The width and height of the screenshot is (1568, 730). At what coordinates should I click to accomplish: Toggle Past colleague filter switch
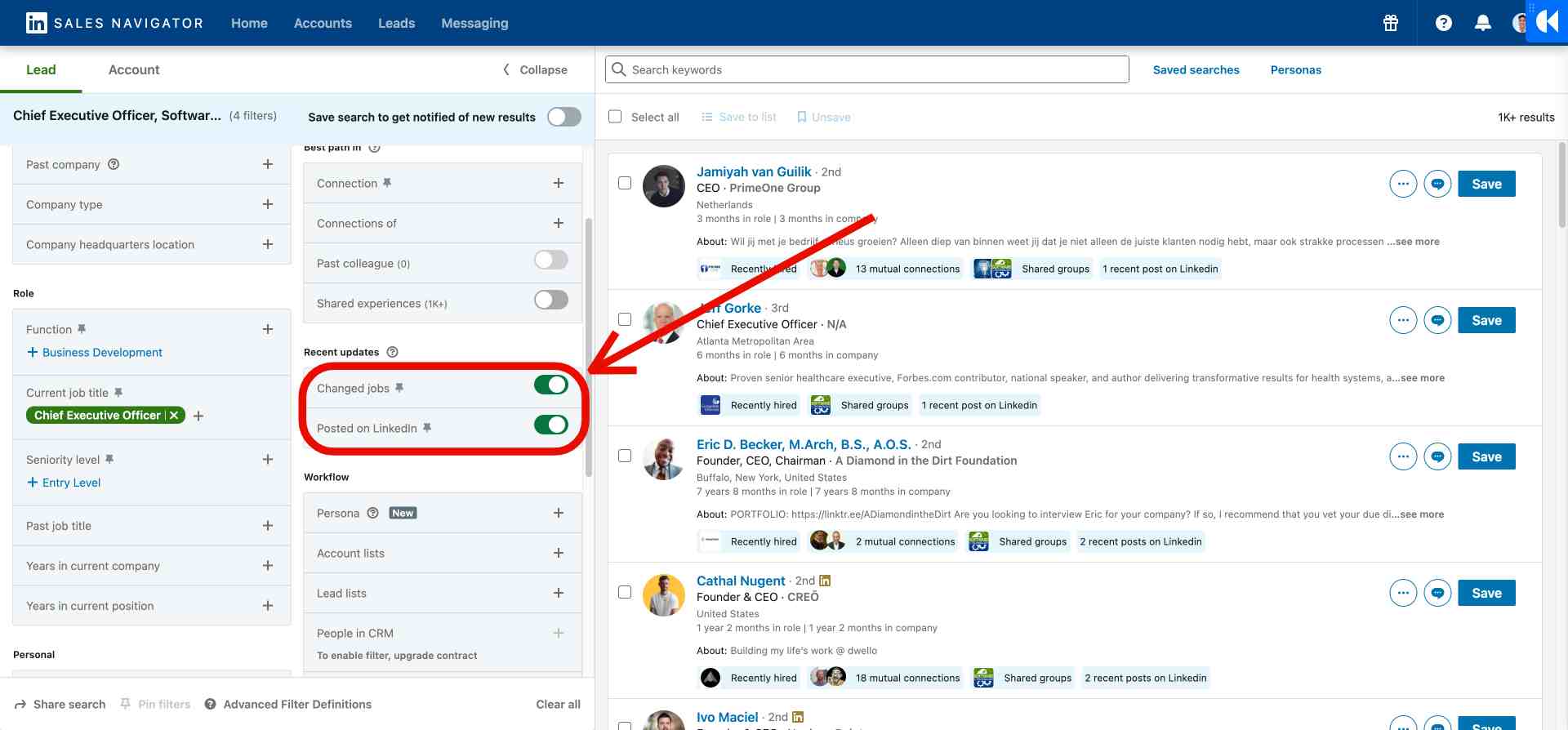pyautogui.click(x=551, y=260)
